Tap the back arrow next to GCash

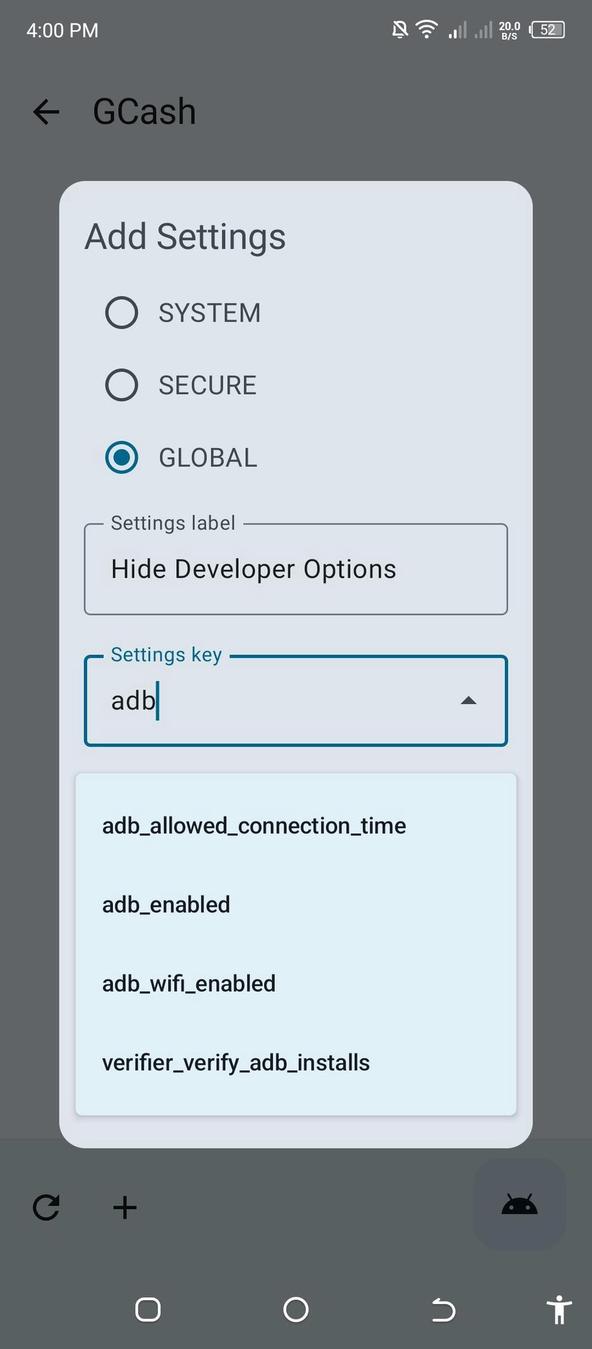[x=45, y=112]
